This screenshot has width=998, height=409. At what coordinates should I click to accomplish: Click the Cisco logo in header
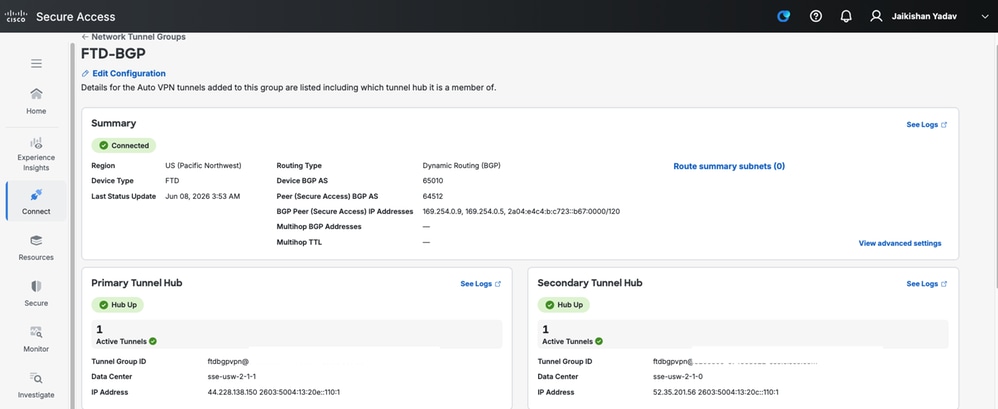(x=15, y=16)
